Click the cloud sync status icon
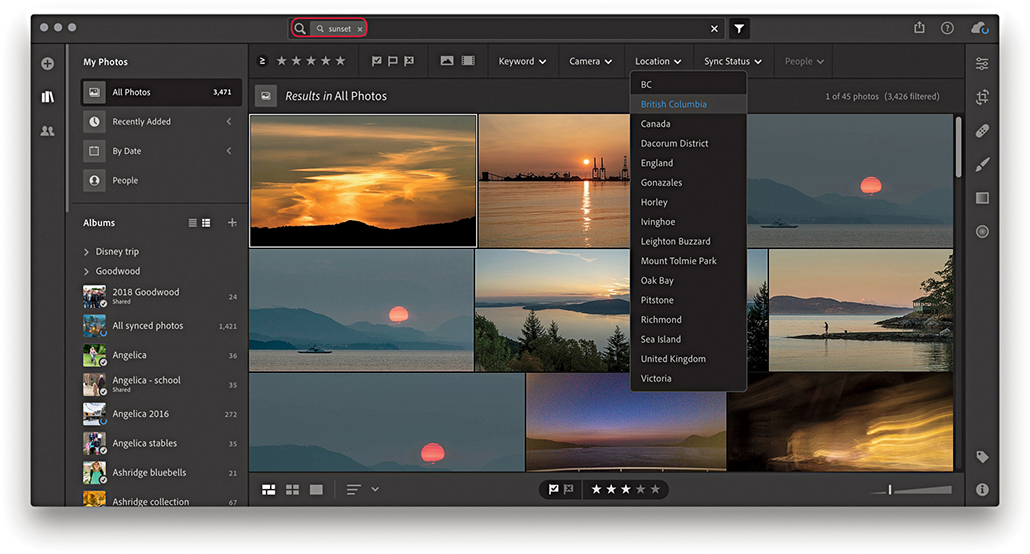 tap(979, 28)
